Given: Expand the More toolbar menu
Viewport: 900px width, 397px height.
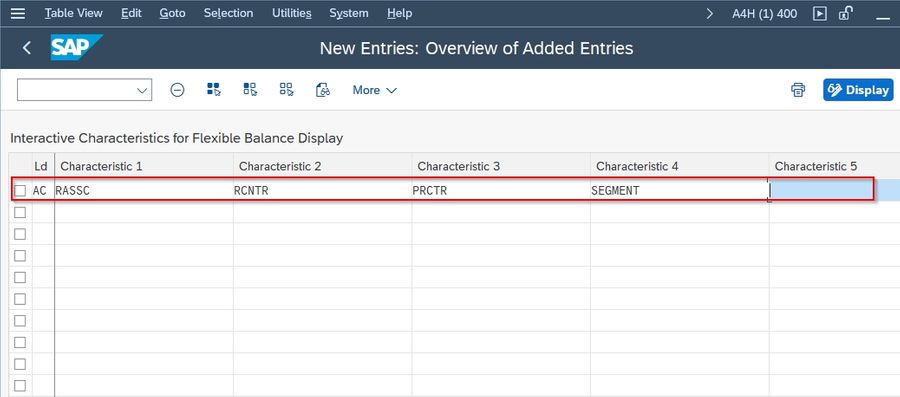Looking at the screenshot, I should point(375,90).
